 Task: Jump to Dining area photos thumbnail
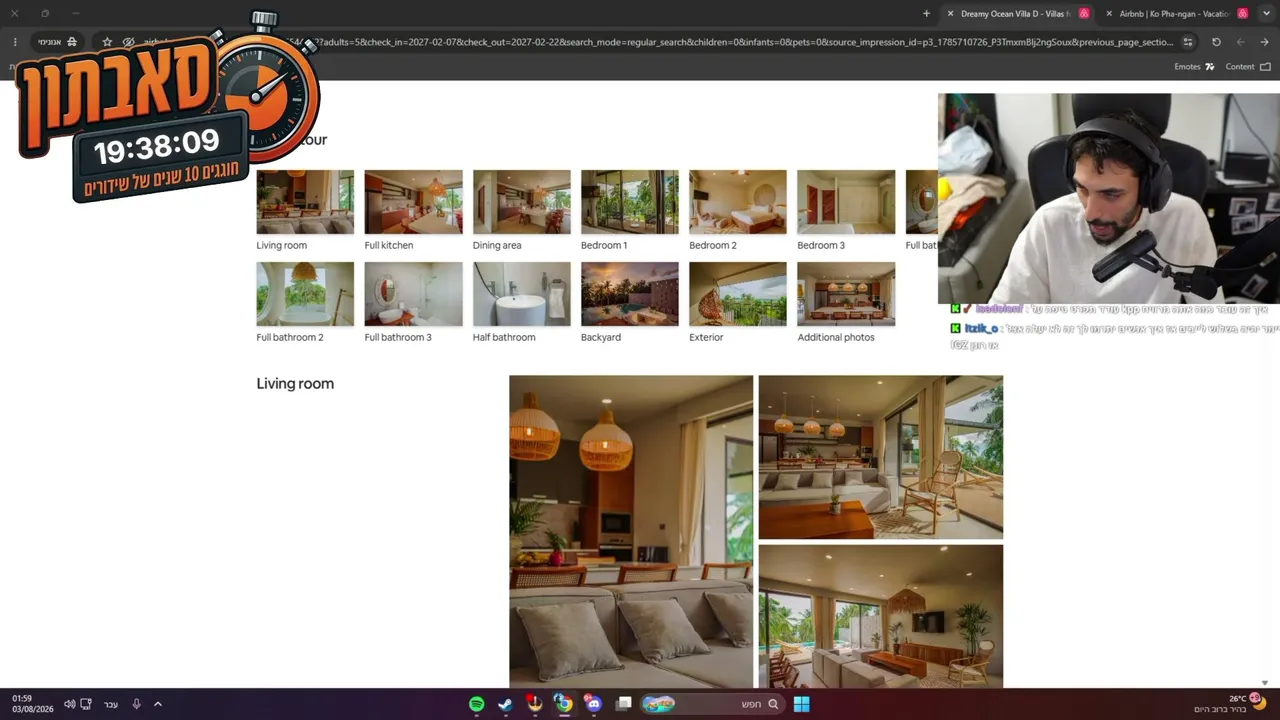521,202
